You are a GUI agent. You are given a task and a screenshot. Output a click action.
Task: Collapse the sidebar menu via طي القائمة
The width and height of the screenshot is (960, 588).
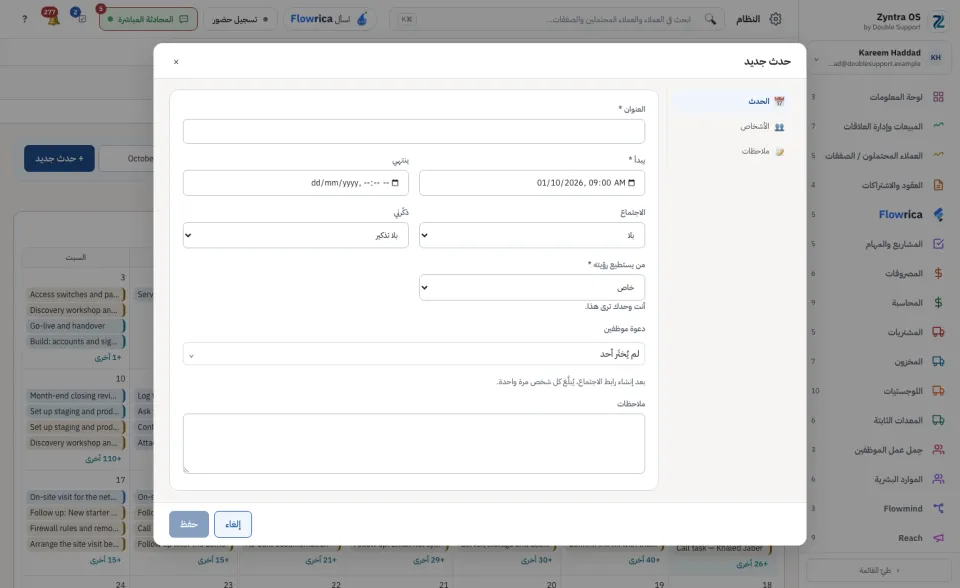[879, 570]
